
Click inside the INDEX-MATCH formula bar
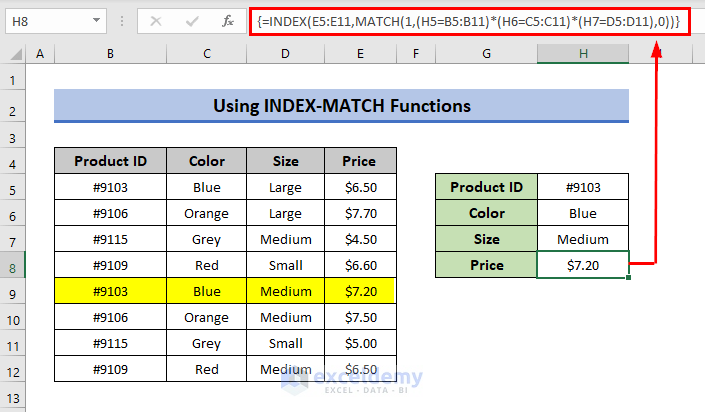(470, 20)
